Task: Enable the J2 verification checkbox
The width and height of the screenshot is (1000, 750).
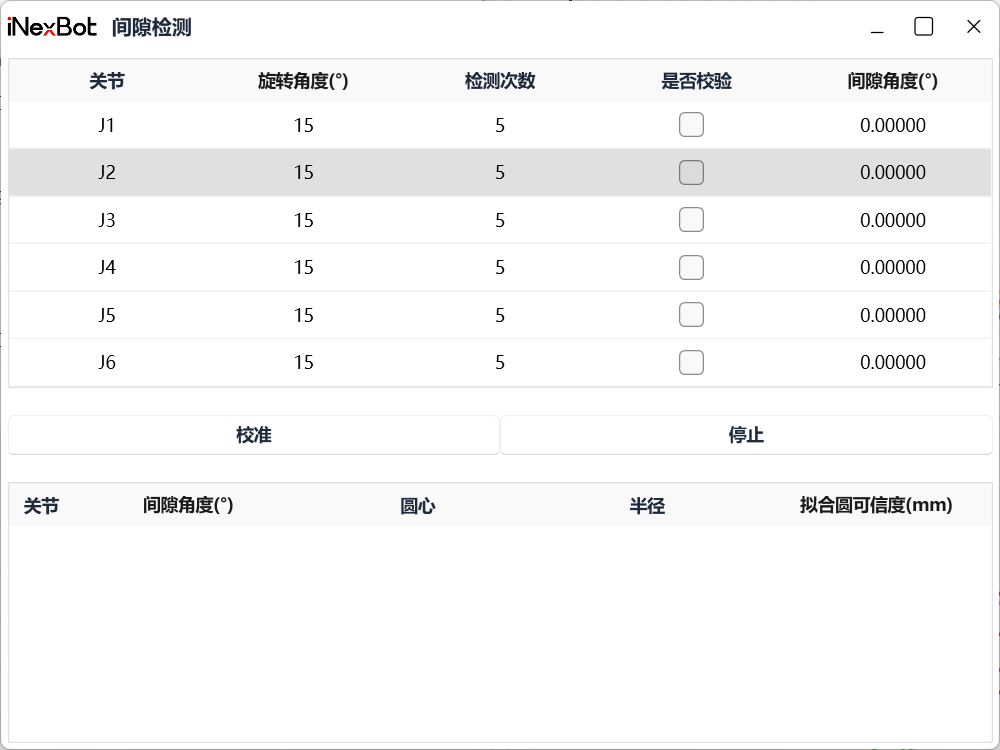Action: [x=691, y=172]
